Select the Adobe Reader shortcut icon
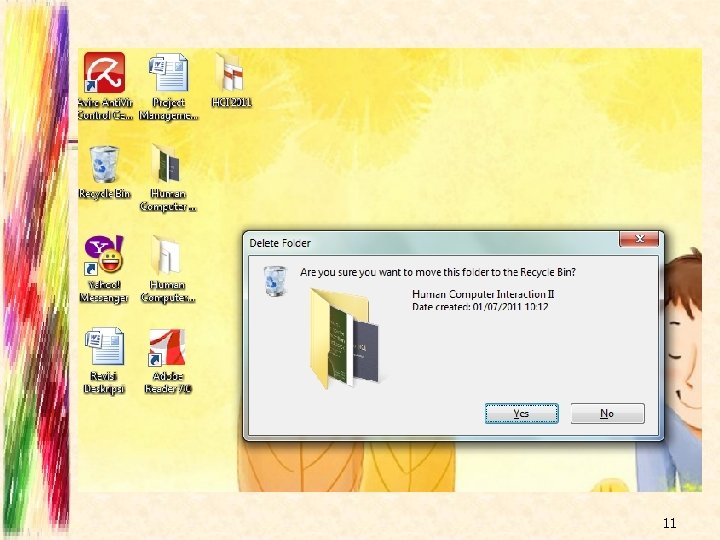This screenshot has width=720, height=540. [x=167, y=347]
